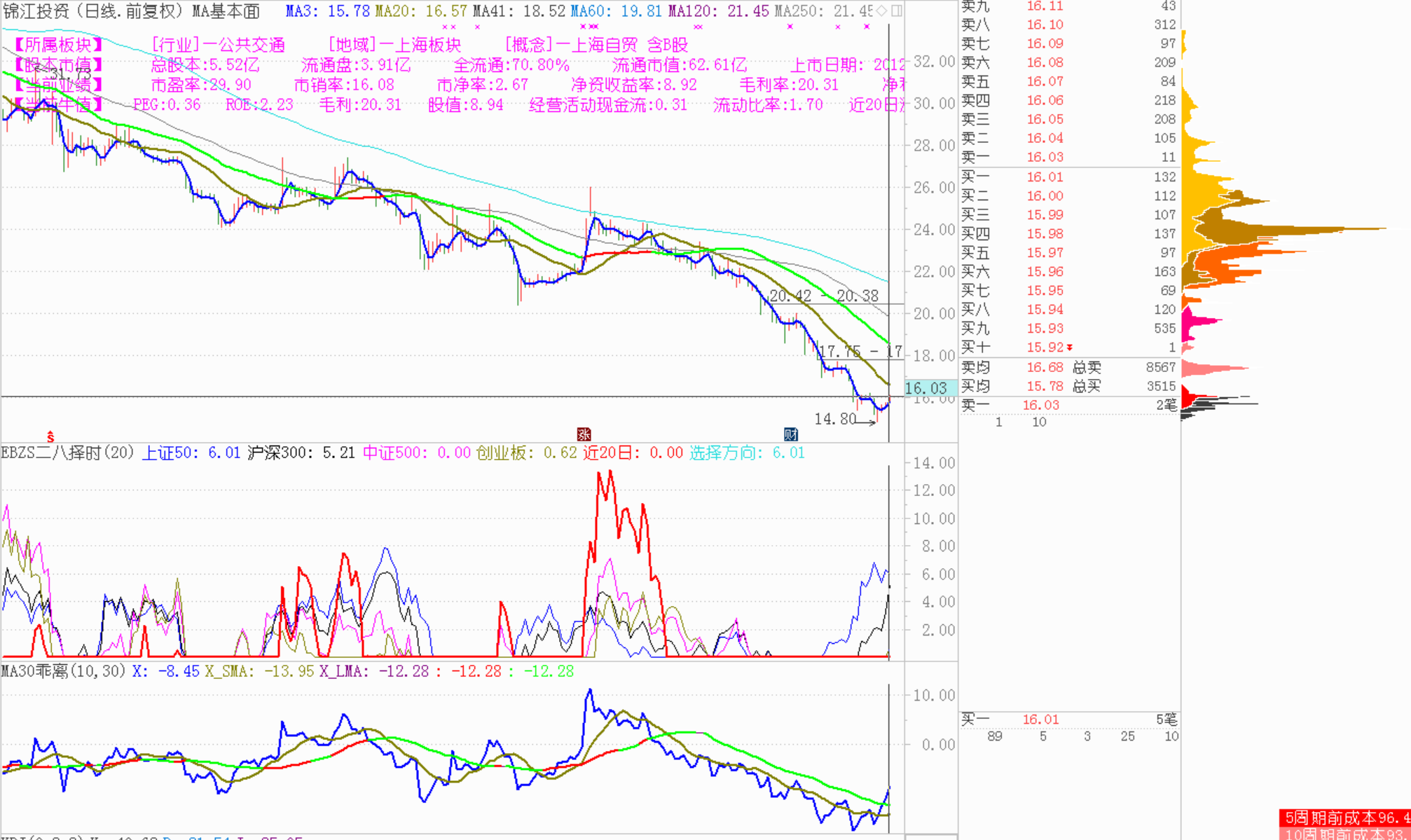Image resolution: width=1411 pixels, height=840 pixels.
Task: Click the 经营活动现金流:0.31 value
Action: tap(608, 105)
